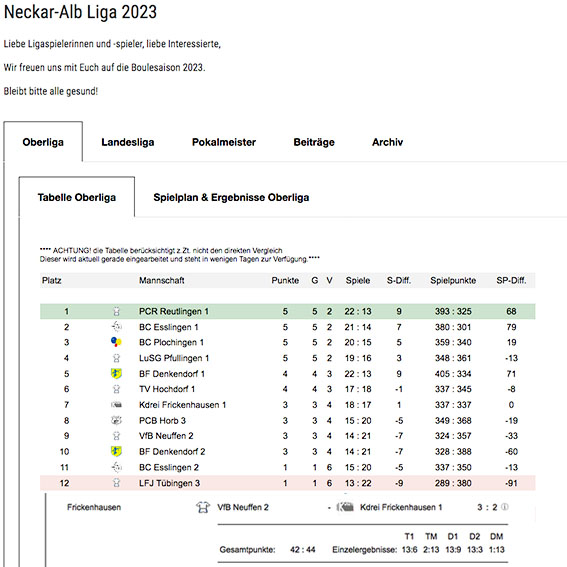Click the BF Denkendorf 2 team name
This screenshot has height=567, width=567.
point(172,451)
